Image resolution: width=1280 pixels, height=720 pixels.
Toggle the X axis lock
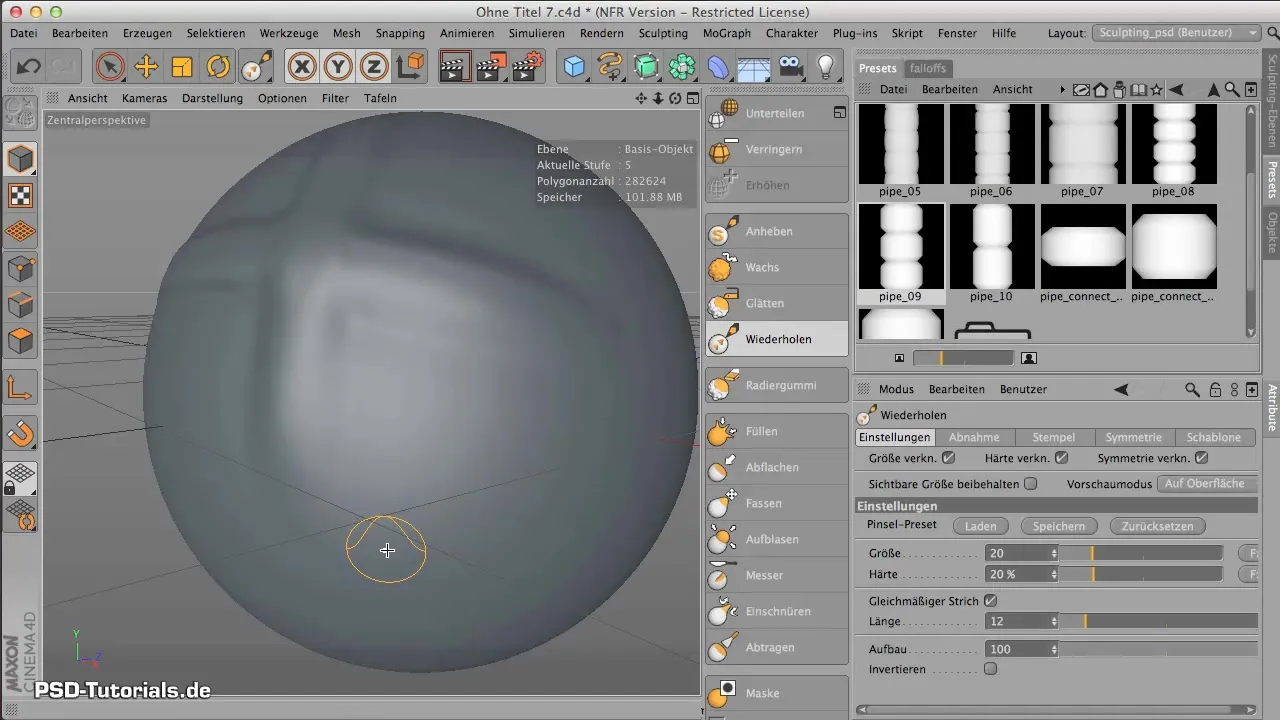click(302, 67)
